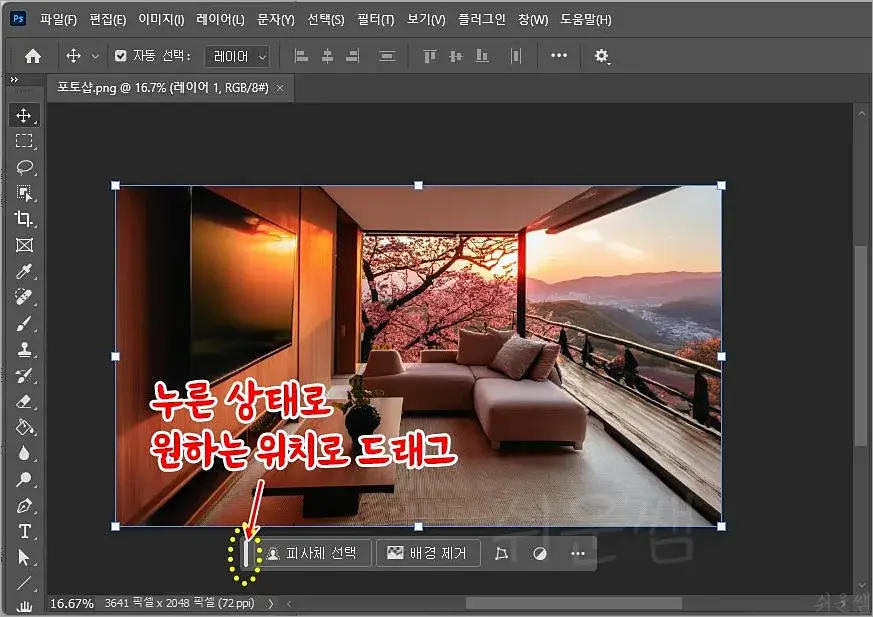Select the Eyedropper tool

point(25,271)
